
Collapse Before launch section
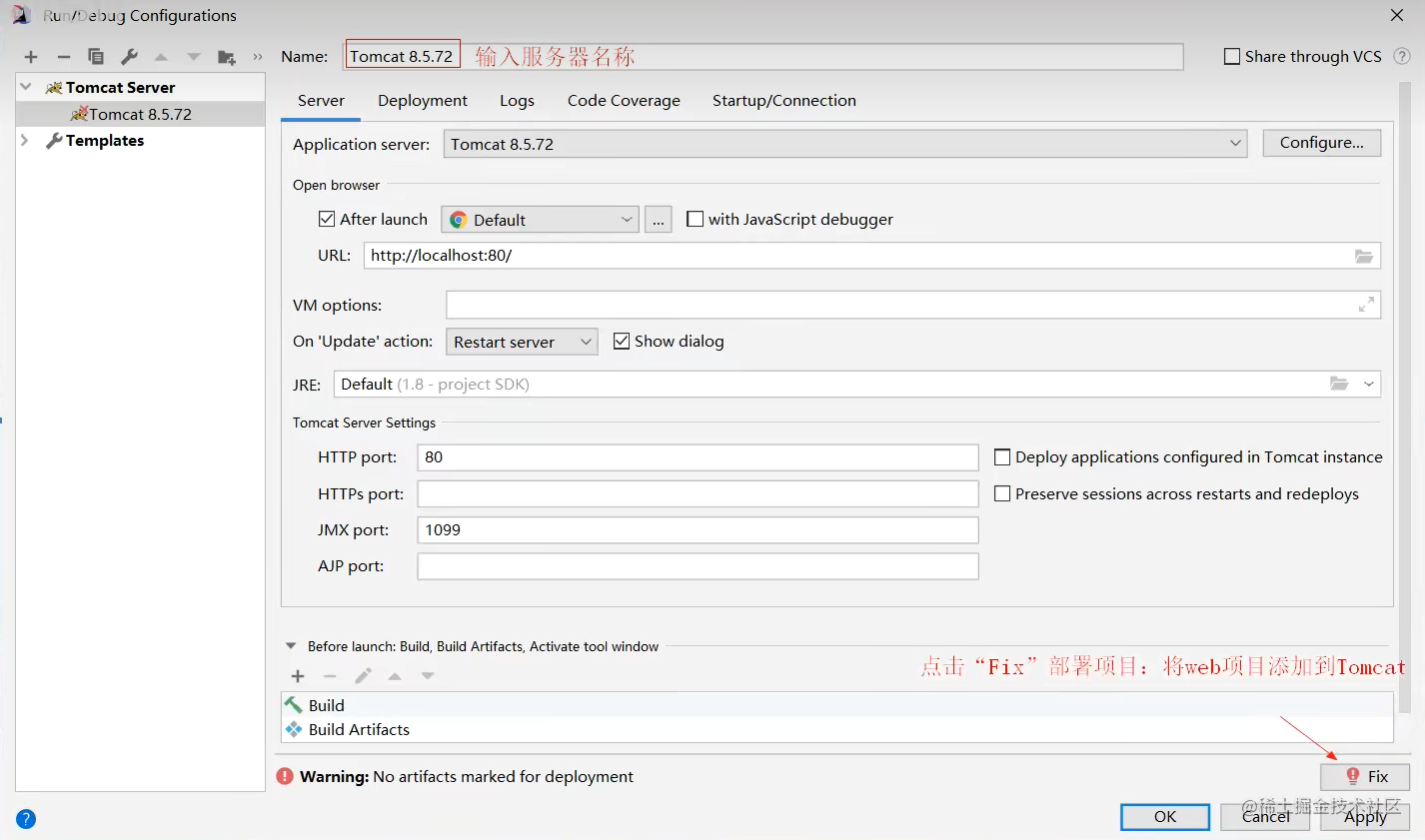click(x=291, y=646)
